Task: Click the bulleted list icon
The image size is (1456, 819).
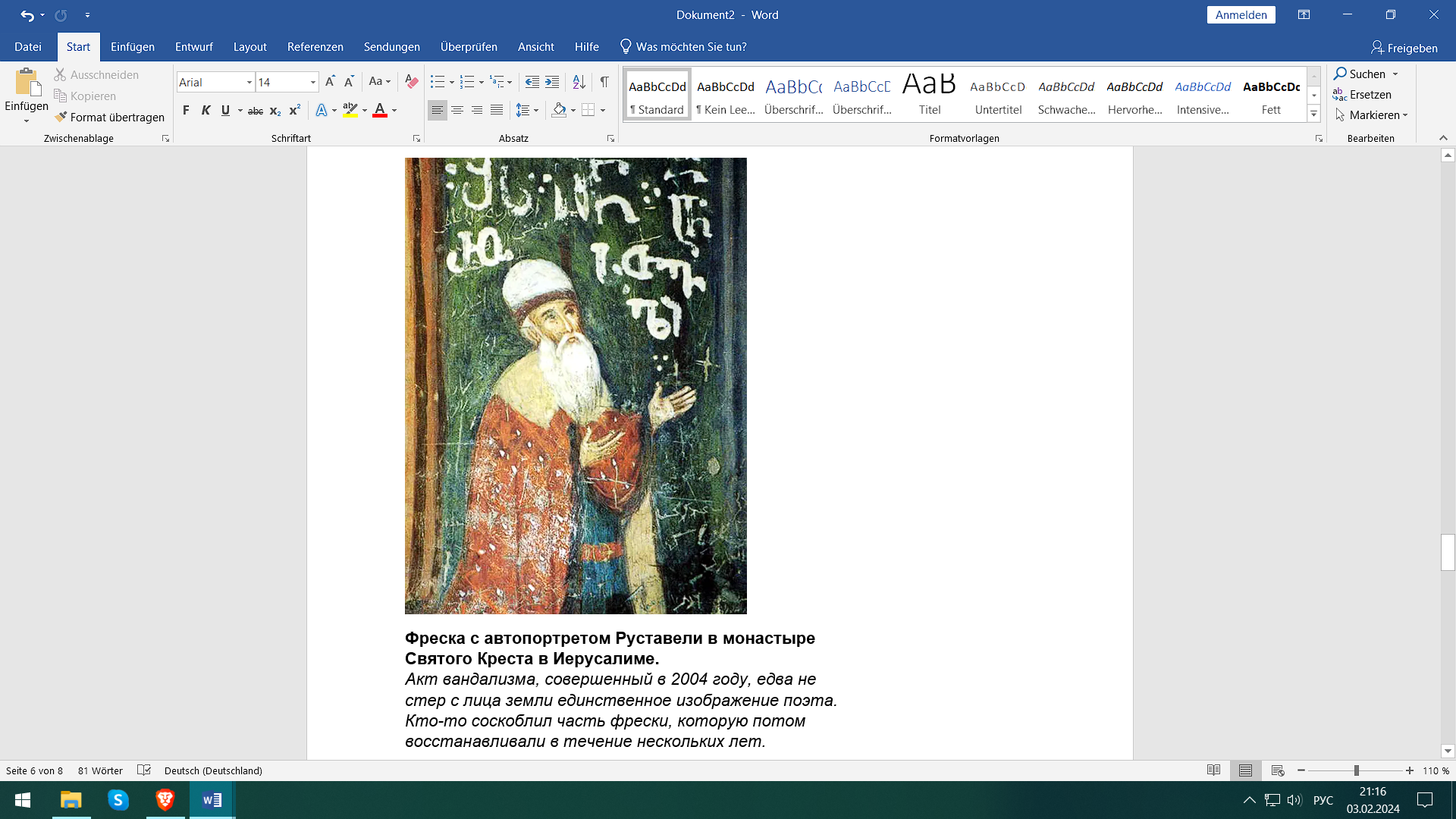Action: pyautogui.click(x=438, y=81)
